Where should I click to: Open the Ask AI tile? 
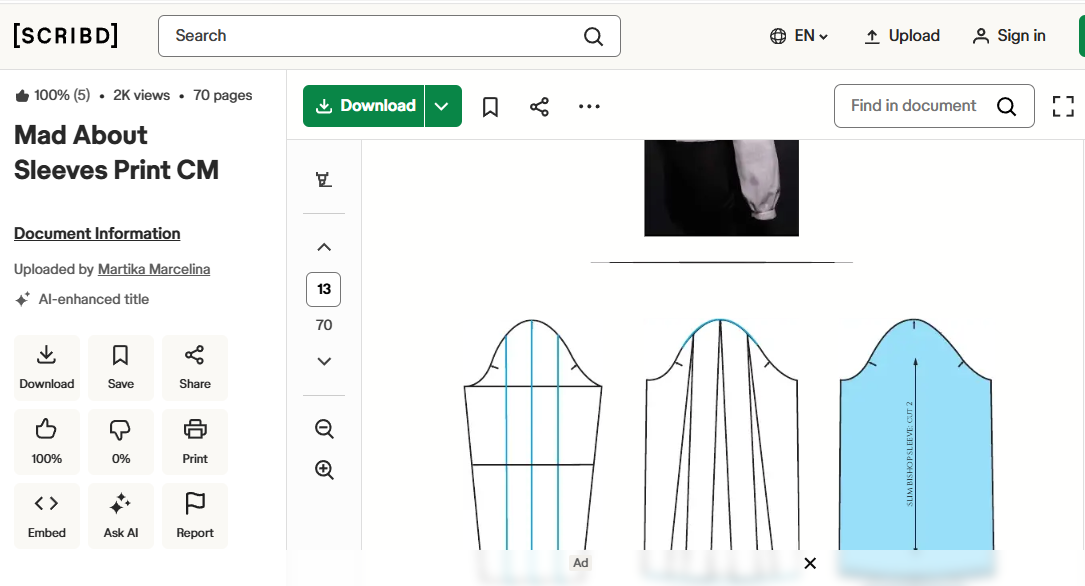click(120, 515)
